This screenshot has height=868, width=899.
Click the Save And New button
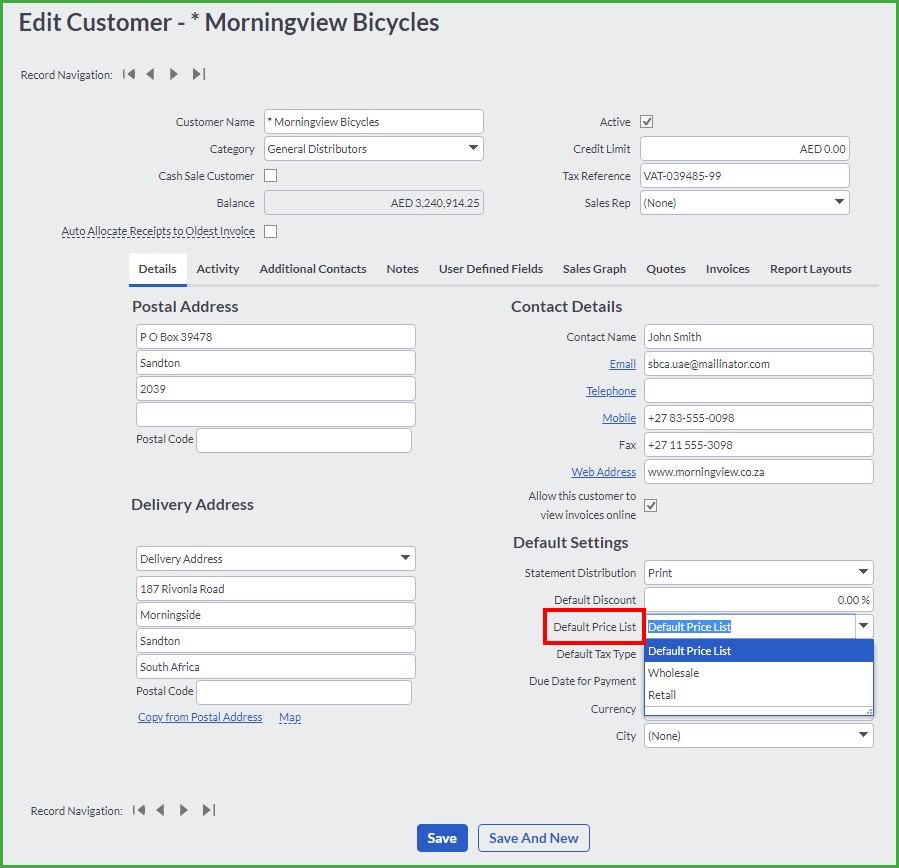tap(534, 838)
